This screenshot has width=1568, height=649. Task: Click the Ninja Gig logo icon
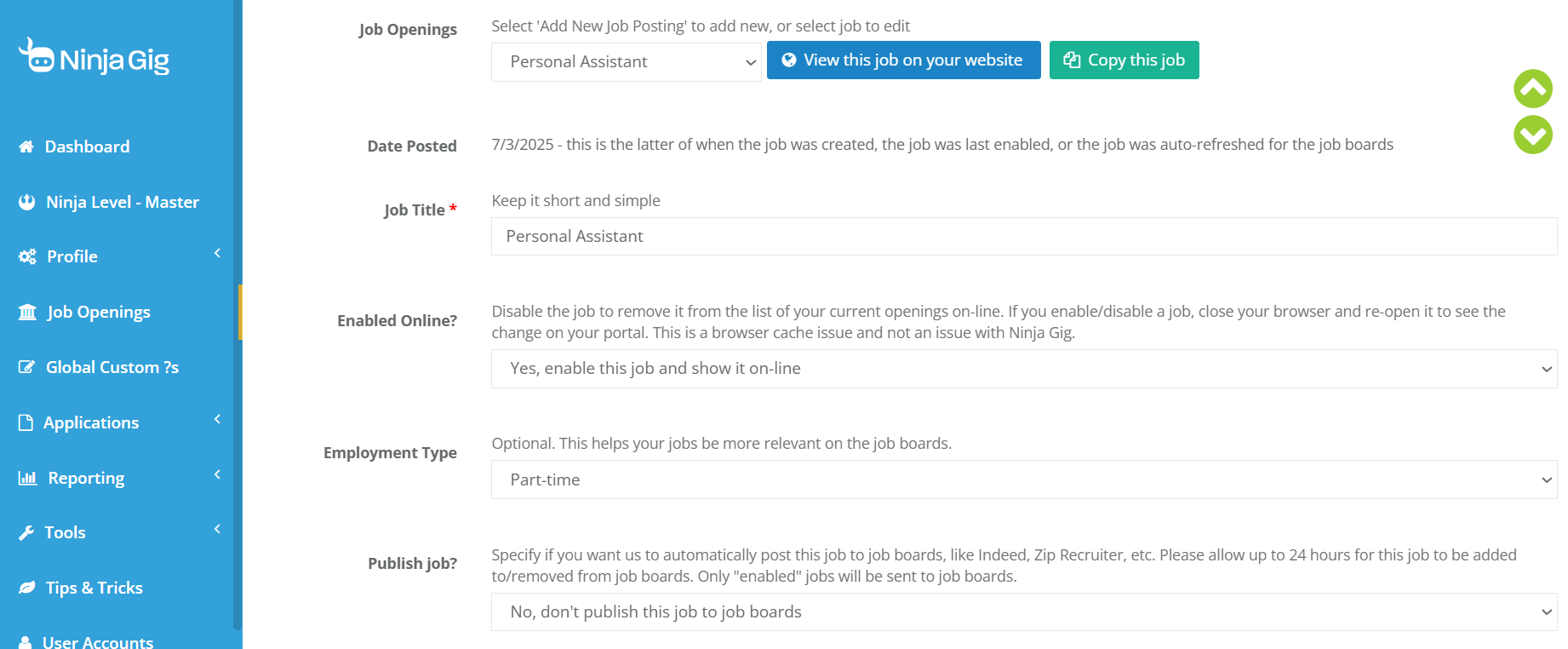click(37, 55)
